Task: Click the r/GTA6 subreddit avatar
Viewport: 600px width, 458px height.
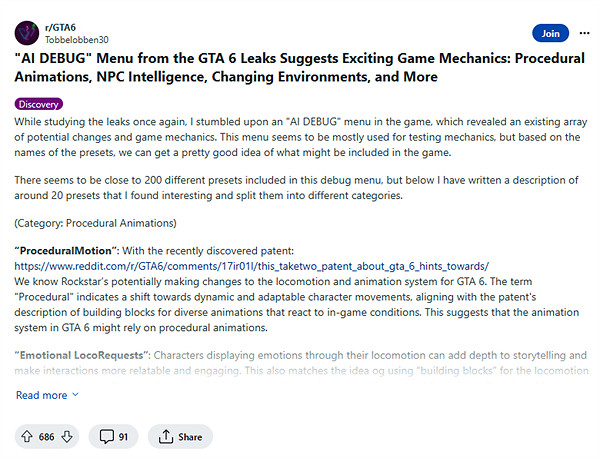Action: tap(27, 33)
